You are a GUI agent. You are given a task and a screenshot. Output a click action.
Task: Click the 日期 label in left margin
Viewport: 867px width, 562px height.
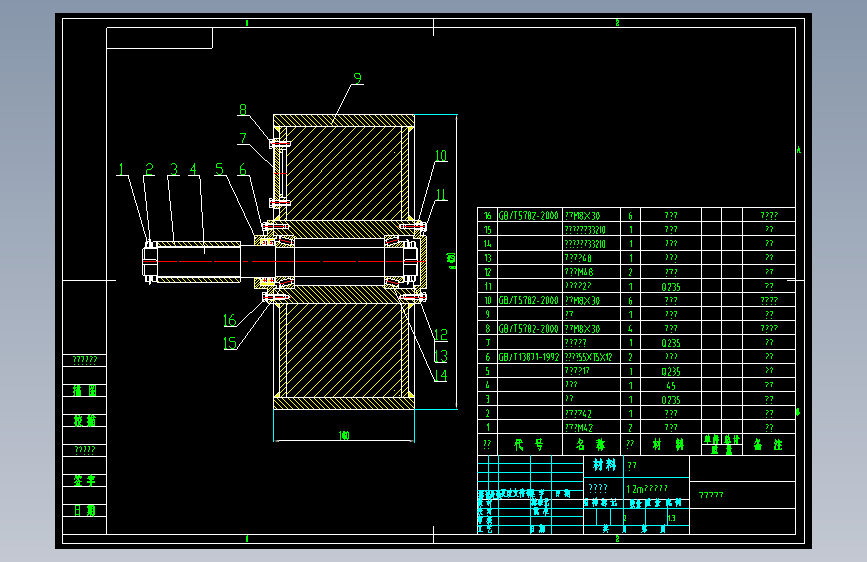click(x=85, y=511)
